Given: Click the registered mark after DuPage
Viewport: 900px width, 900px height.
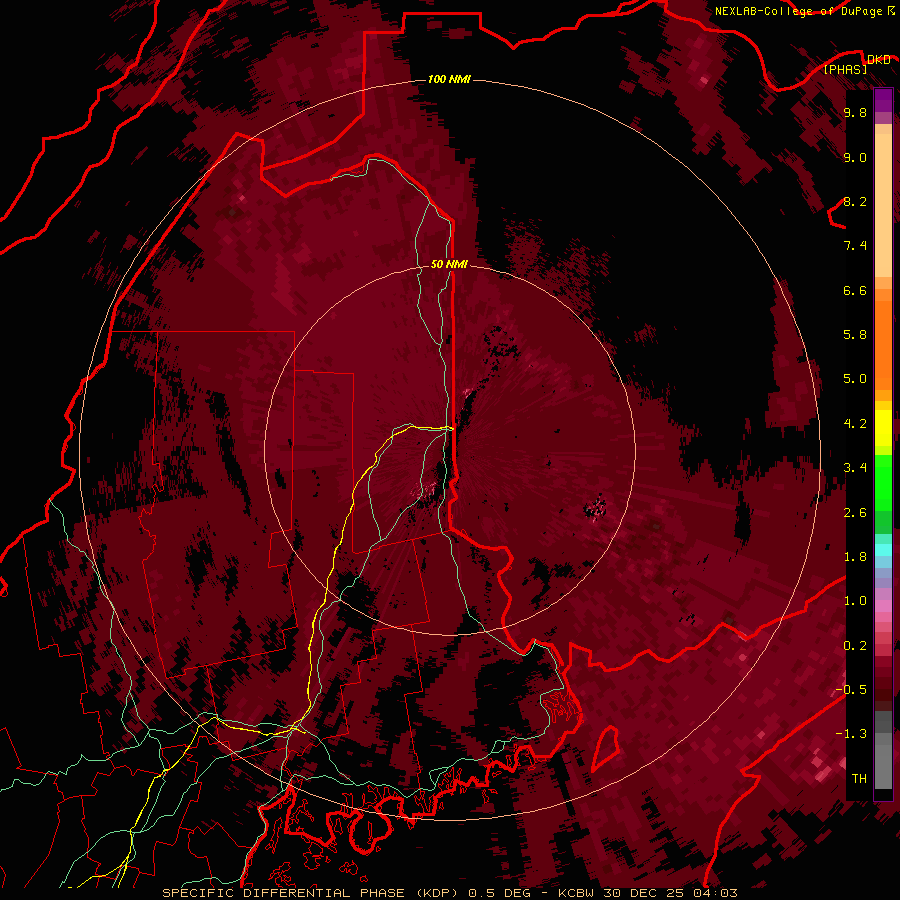Looking at the screenshot, I should point(891,10).
